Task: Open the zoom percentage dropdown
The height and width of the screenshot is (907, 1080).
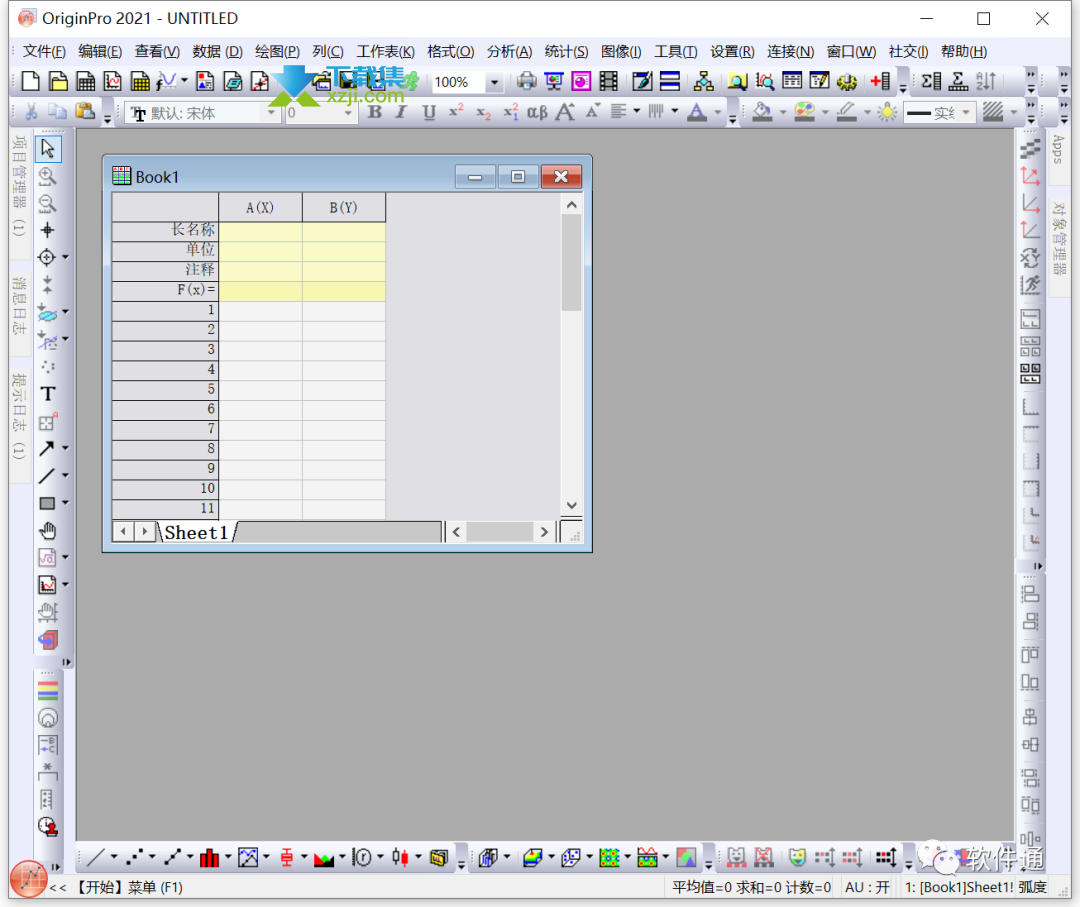Action: 494,82
